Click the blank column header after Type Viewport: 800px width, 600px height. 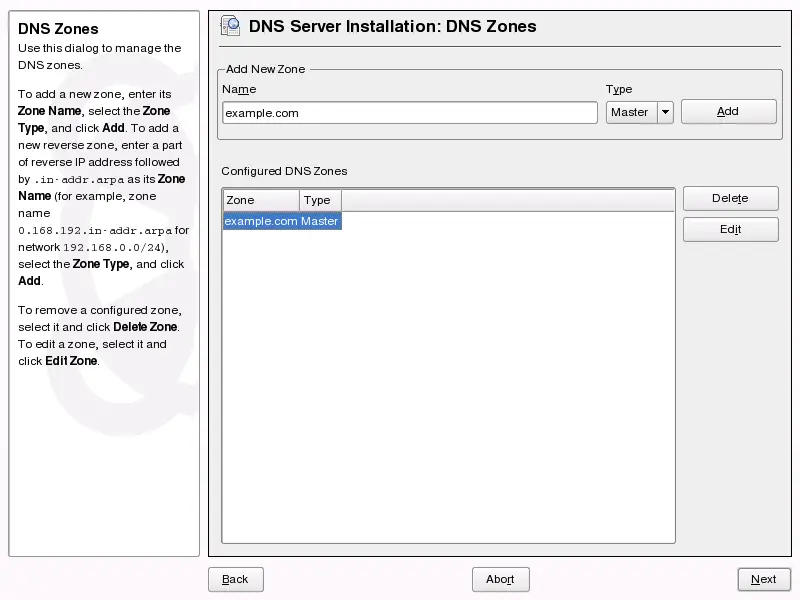(x=508, y=200)
